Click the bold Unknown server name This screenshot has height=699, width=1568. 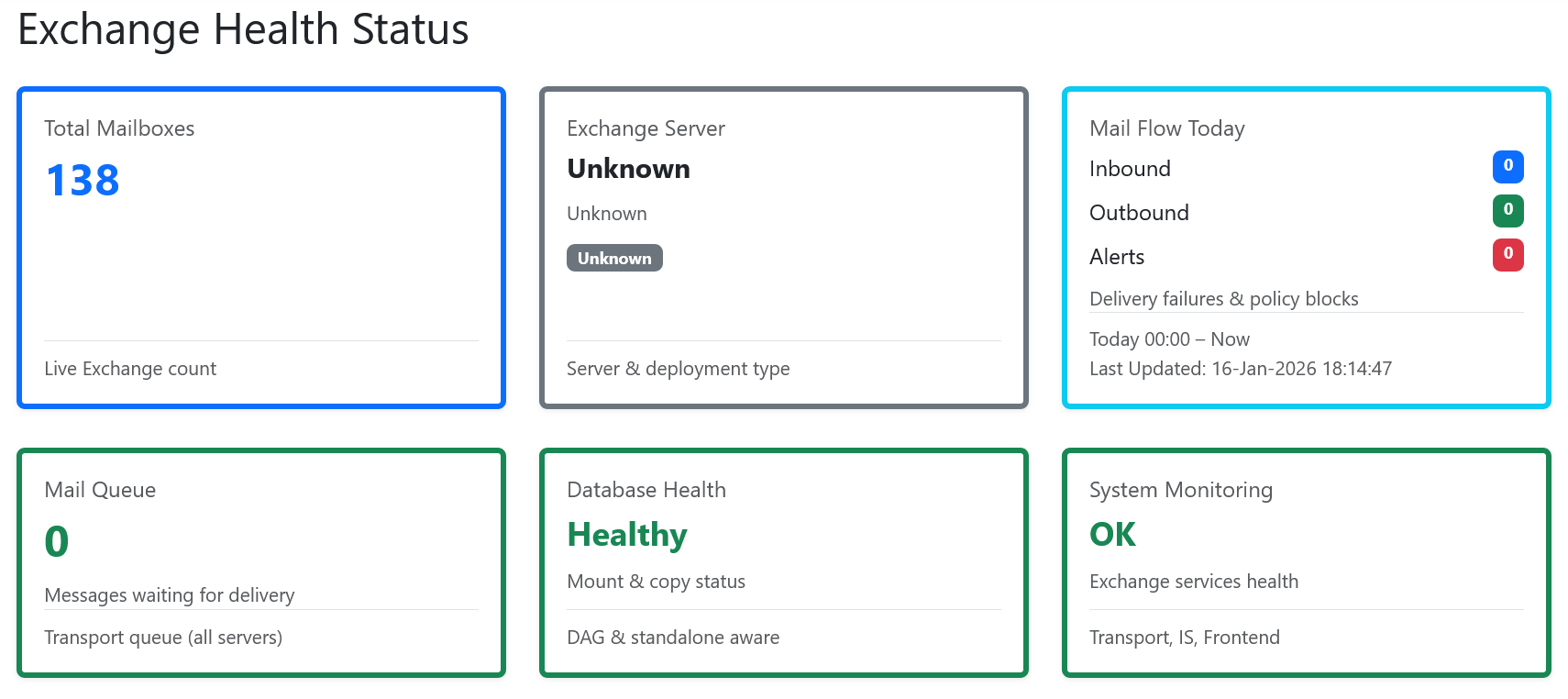628,169
